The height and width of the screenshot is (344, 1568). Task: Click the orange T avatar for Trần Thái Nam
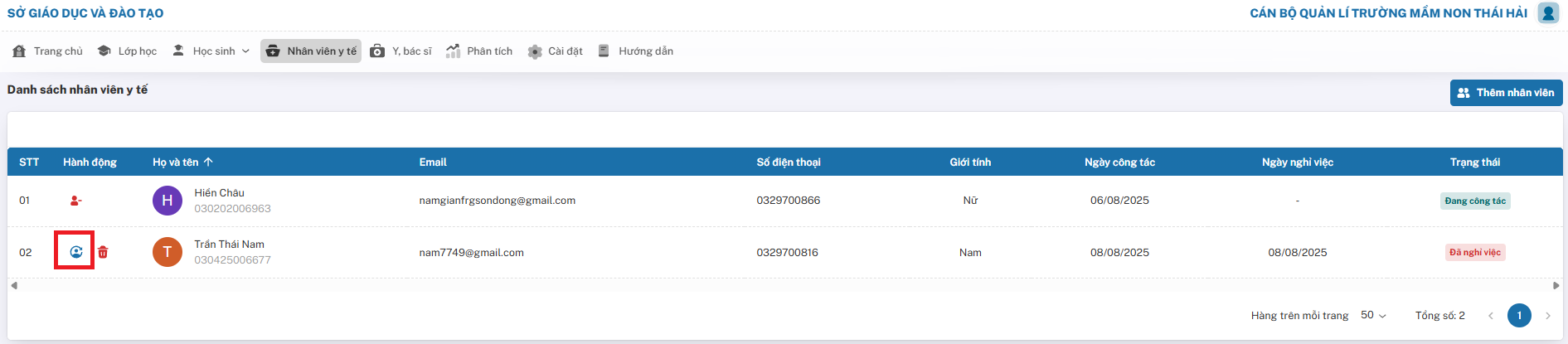167,252
